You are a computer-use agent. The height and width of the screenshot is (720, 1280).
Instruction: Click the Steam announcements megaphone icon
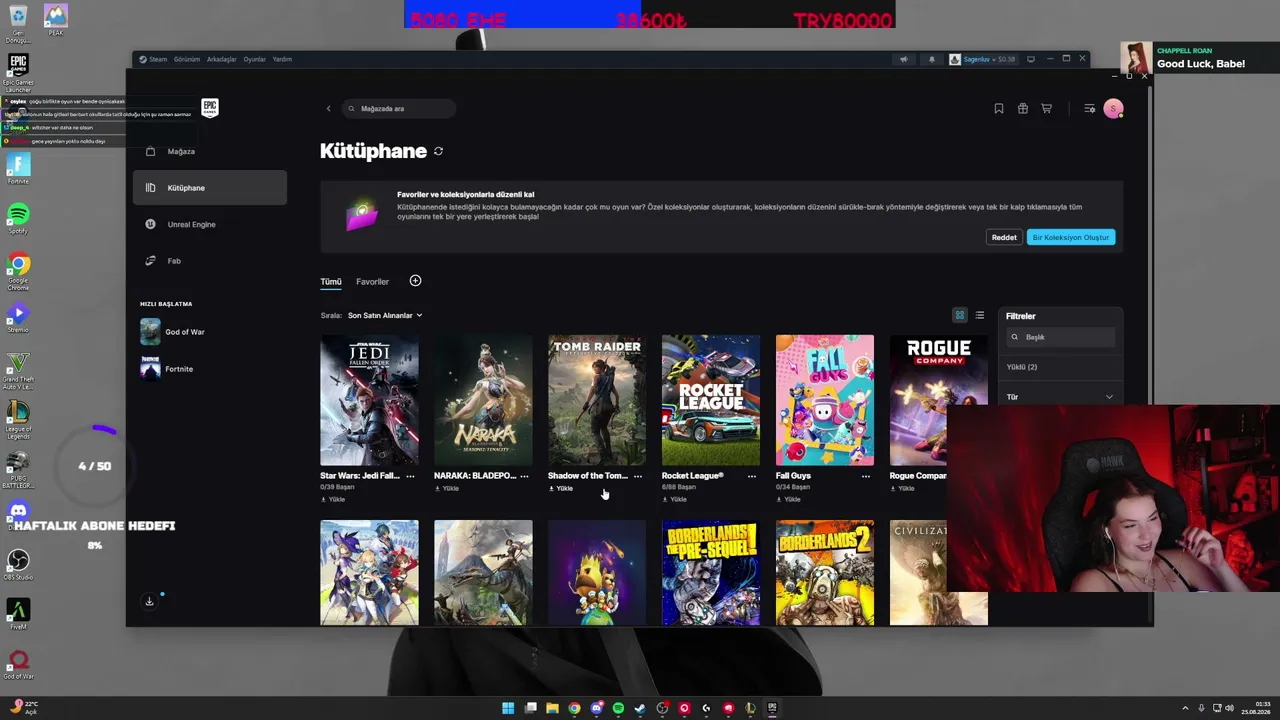click(x=904, y=59)
